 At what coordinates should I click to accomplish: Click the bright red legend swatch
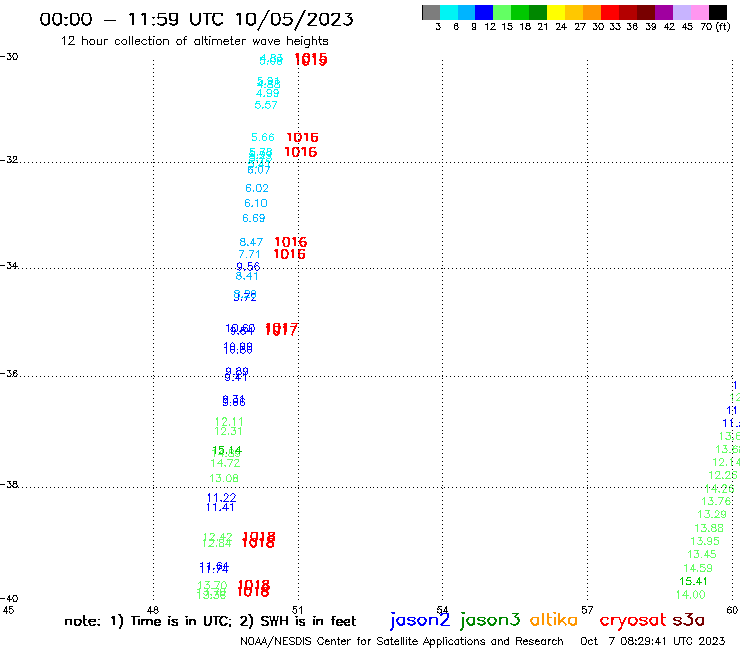point(610,12)
